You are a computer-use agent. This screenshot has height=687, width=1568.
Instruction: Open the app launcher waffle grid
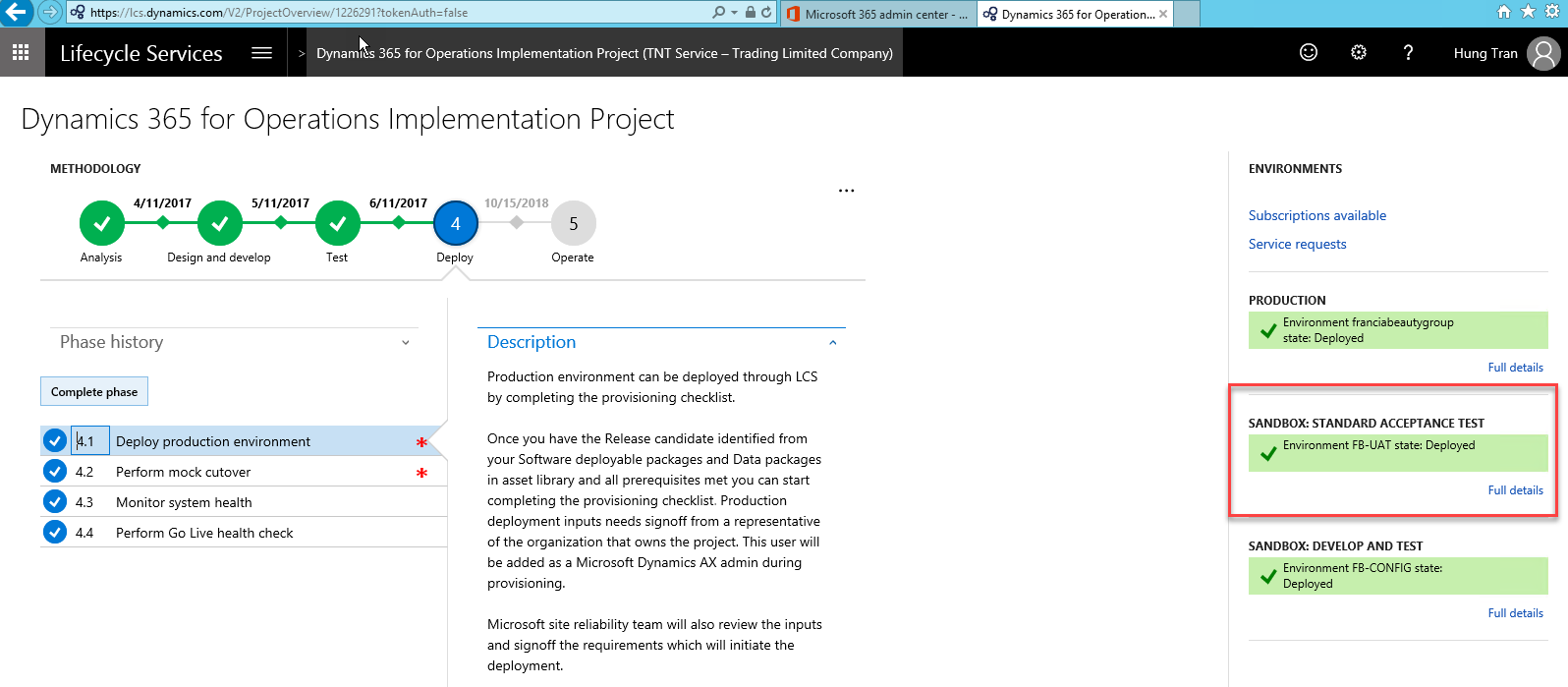21,52
